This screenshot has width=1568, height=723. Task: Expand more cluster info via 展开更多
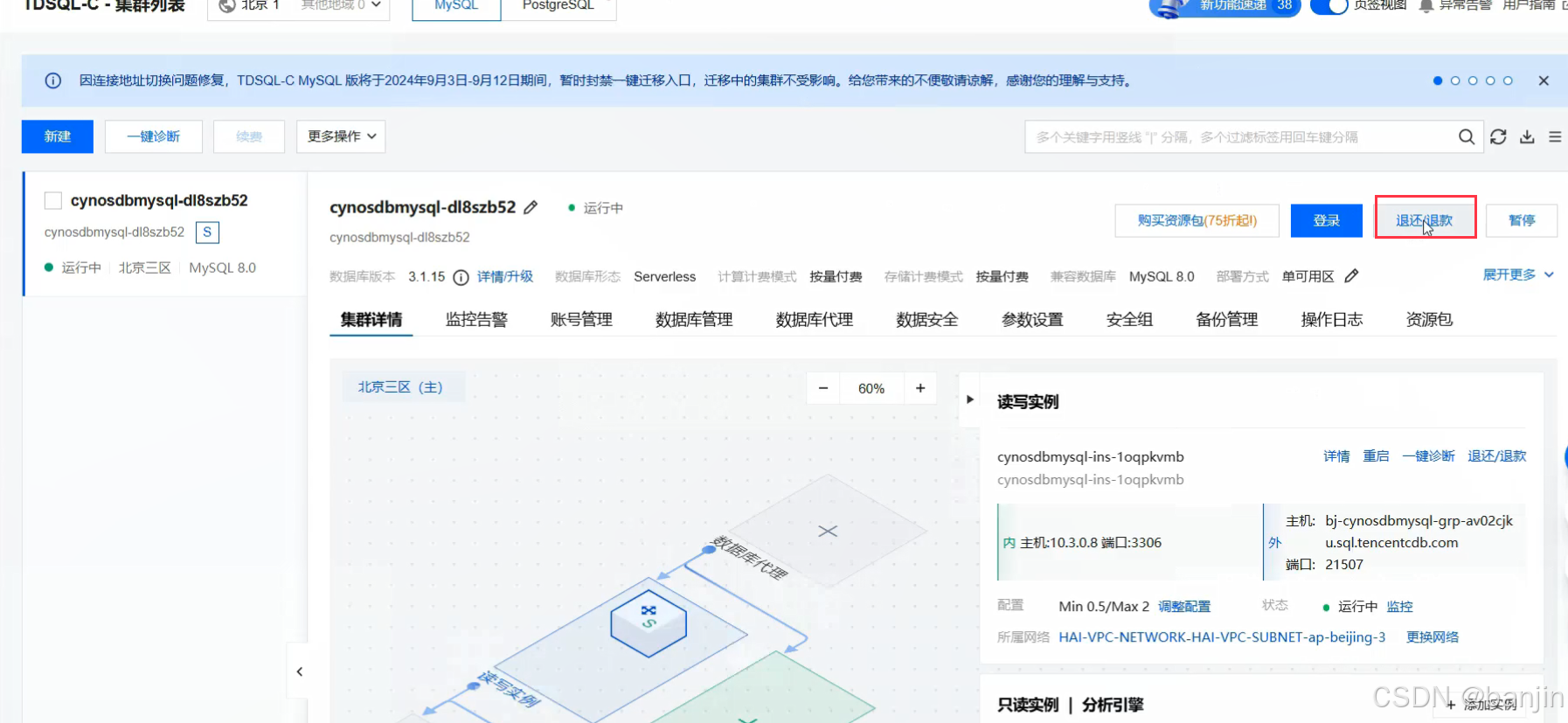click(1518, 275)
